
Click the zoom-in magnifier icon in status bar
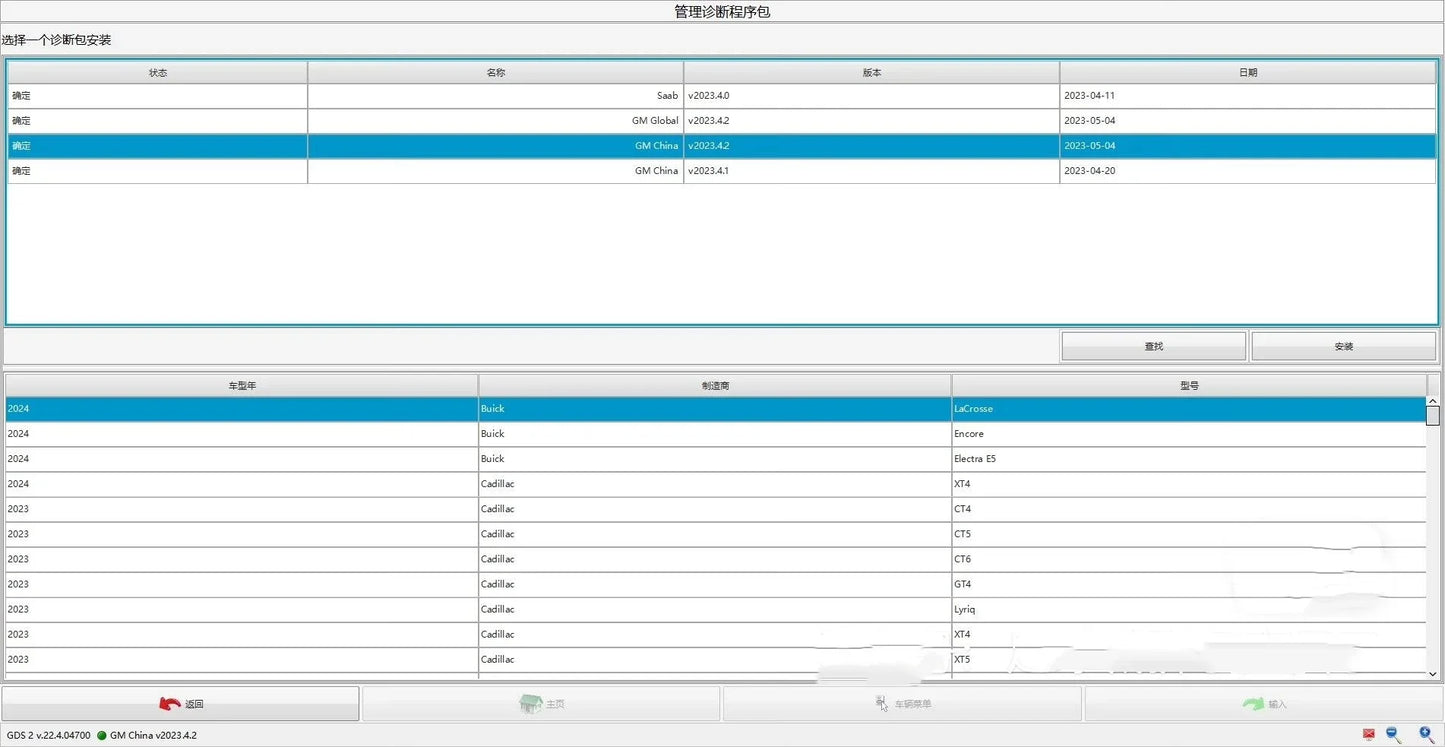(1423, 734)
